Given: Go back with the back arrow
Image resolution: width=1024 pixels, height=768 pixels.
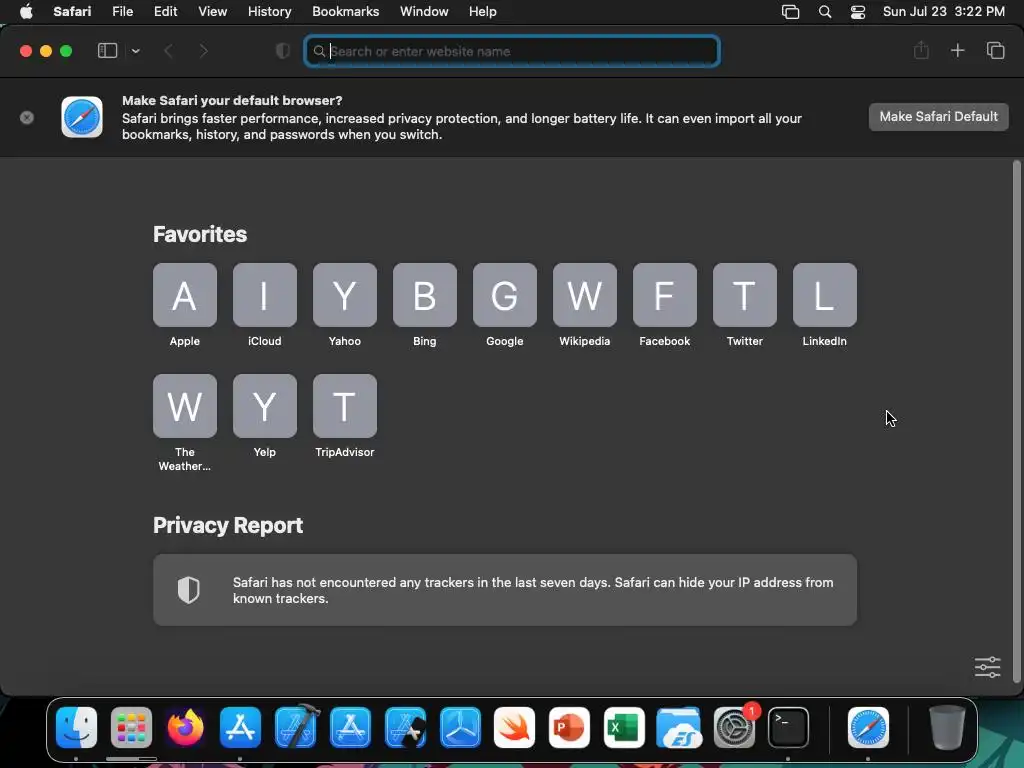Looking at the screenshot, I should click(168, 51).
